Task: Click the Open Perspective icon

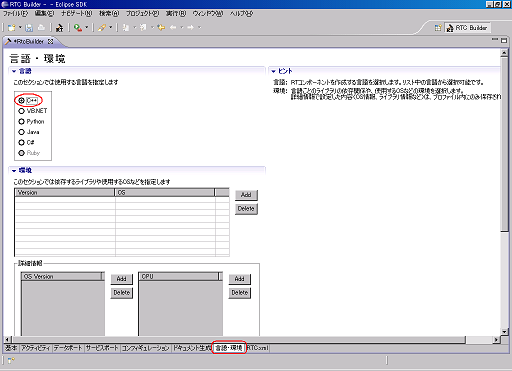Action: click(438, 28)
